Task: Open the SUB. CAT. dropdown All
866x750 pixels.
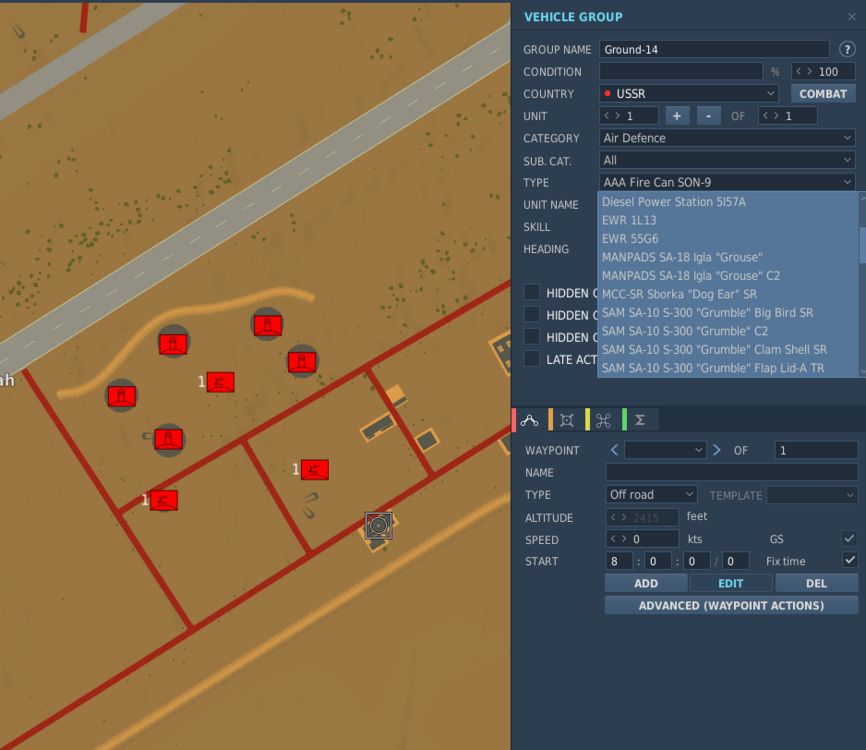Action: tap(727, 160)
